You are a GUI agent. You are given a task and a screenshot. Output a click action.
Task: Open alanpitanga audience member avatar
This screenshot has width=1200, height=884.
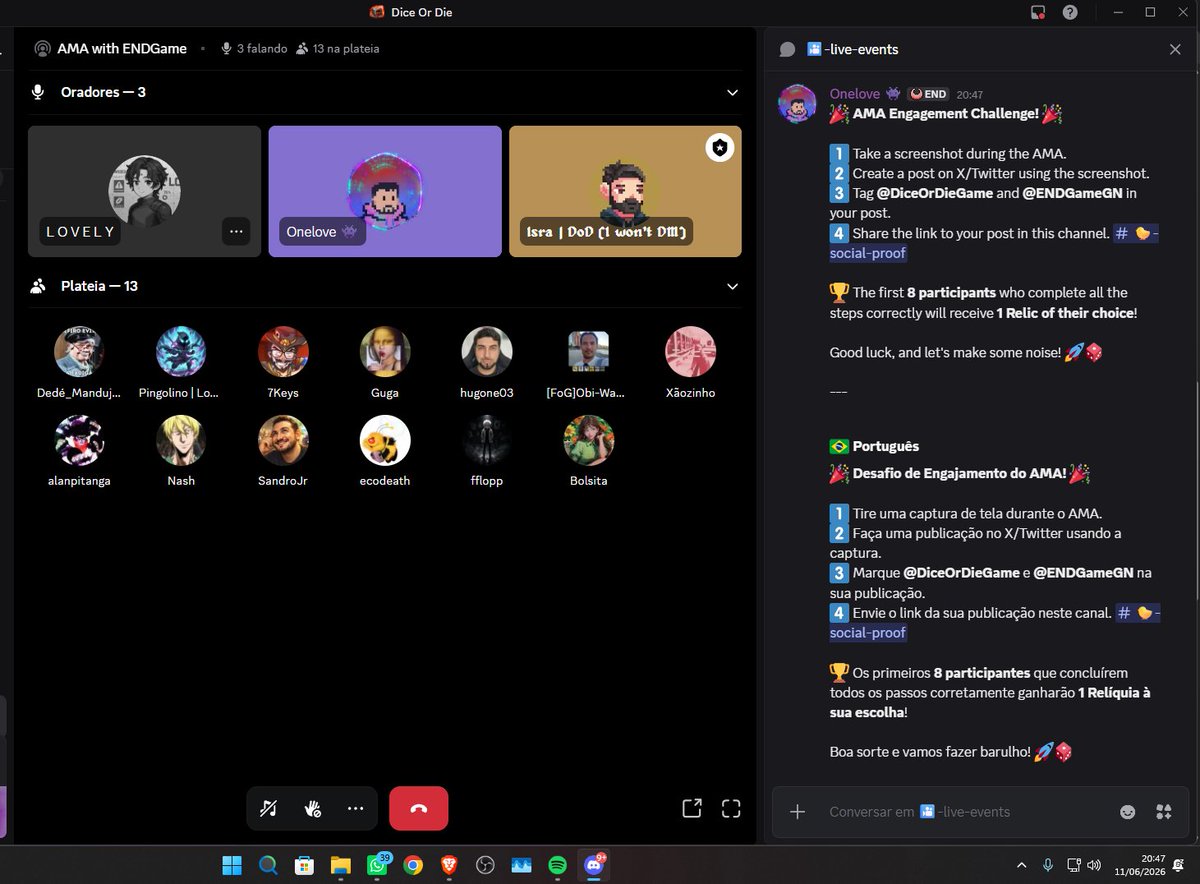tap(79, 440)
